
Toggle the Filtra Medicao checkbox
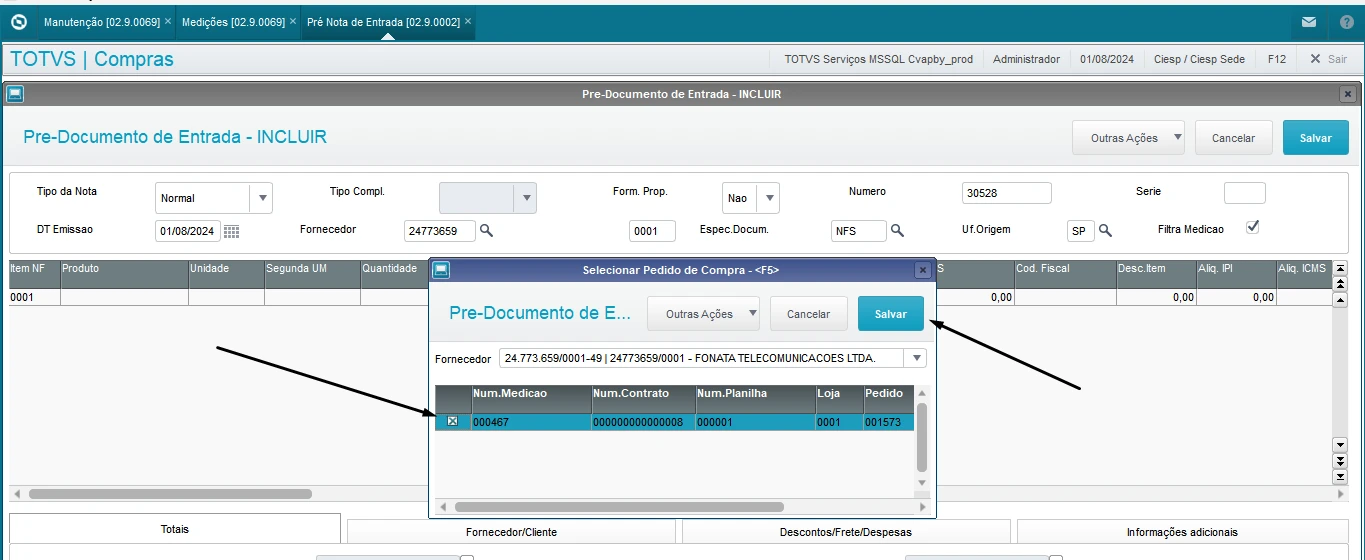click(1252, 228)
